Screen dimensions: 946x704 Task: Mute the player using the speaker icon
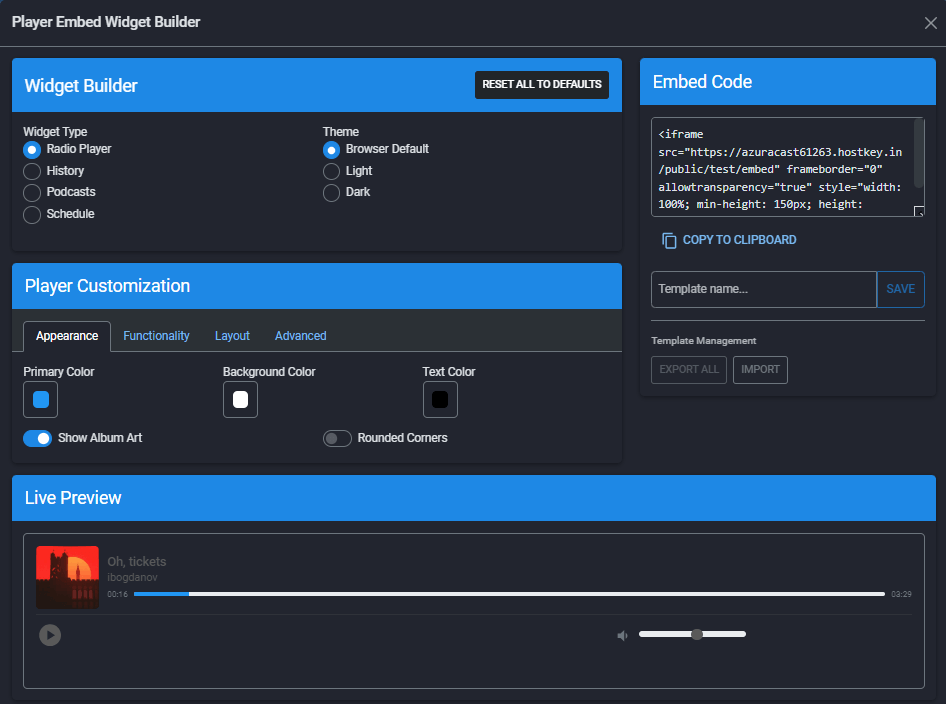pos(622,635)
